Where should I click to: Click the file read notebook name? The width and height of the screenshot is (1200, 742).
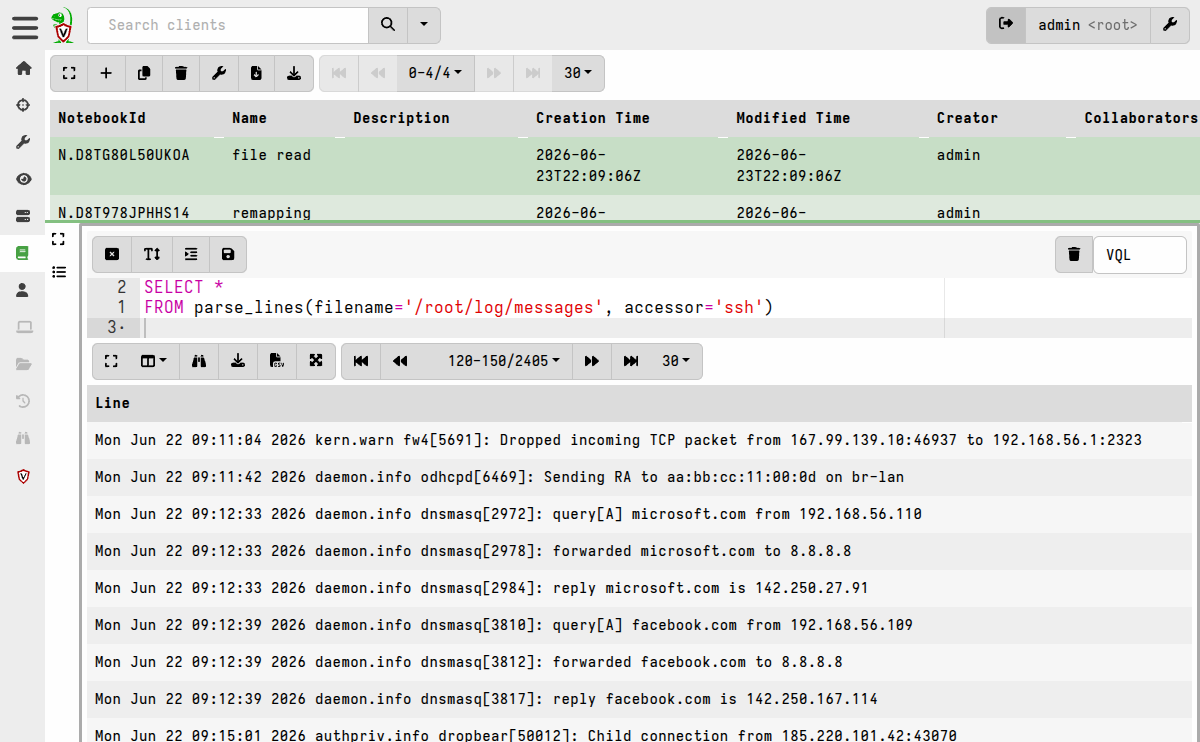[x=271, y=155]
